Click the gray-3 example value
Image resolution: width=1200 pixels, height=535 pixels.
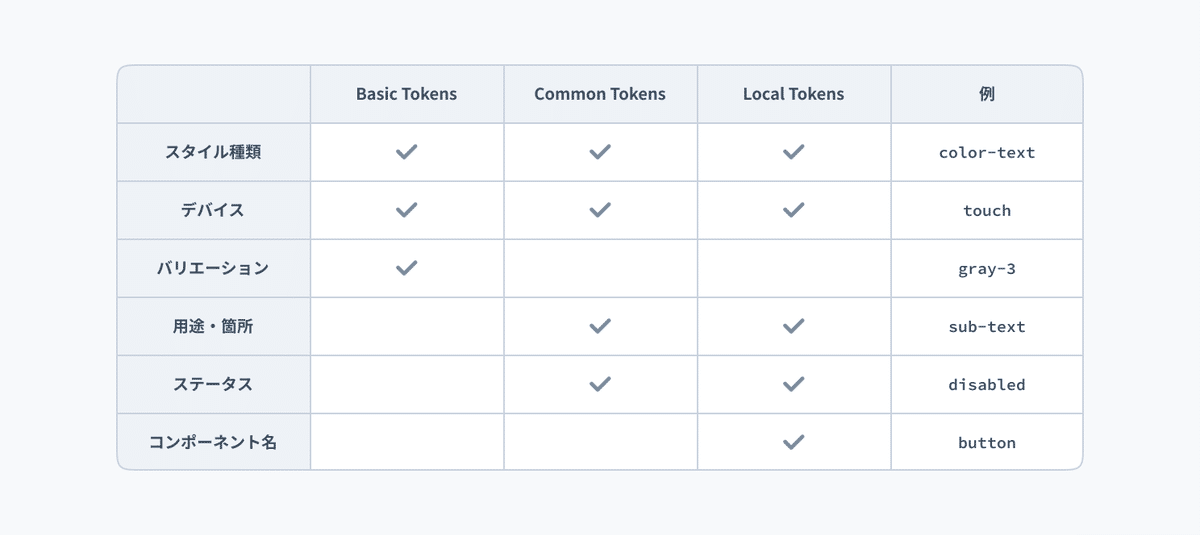(x=987, y=269)
